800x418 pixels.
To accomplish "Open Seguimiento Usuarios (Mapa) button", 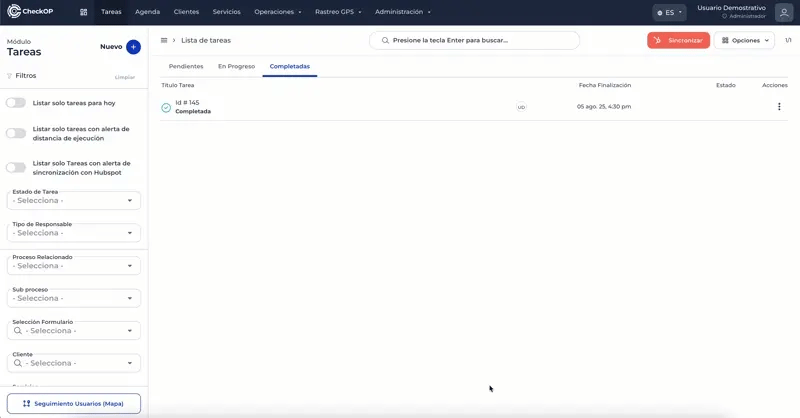I will click(x=73, y=404).
